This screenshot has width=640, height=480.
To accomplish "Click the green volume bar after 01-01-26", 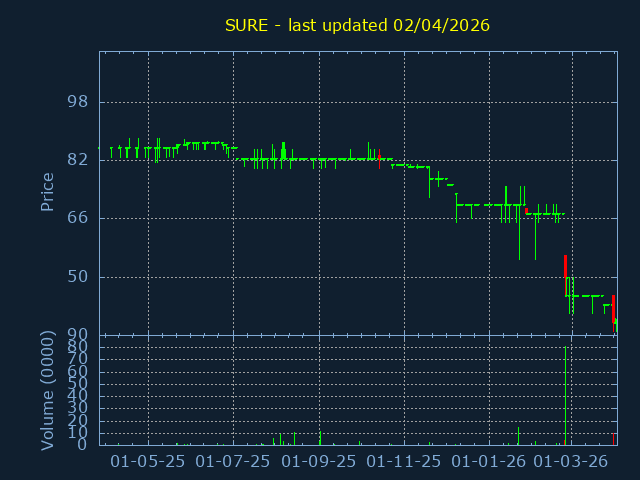I will click(518, 436).
